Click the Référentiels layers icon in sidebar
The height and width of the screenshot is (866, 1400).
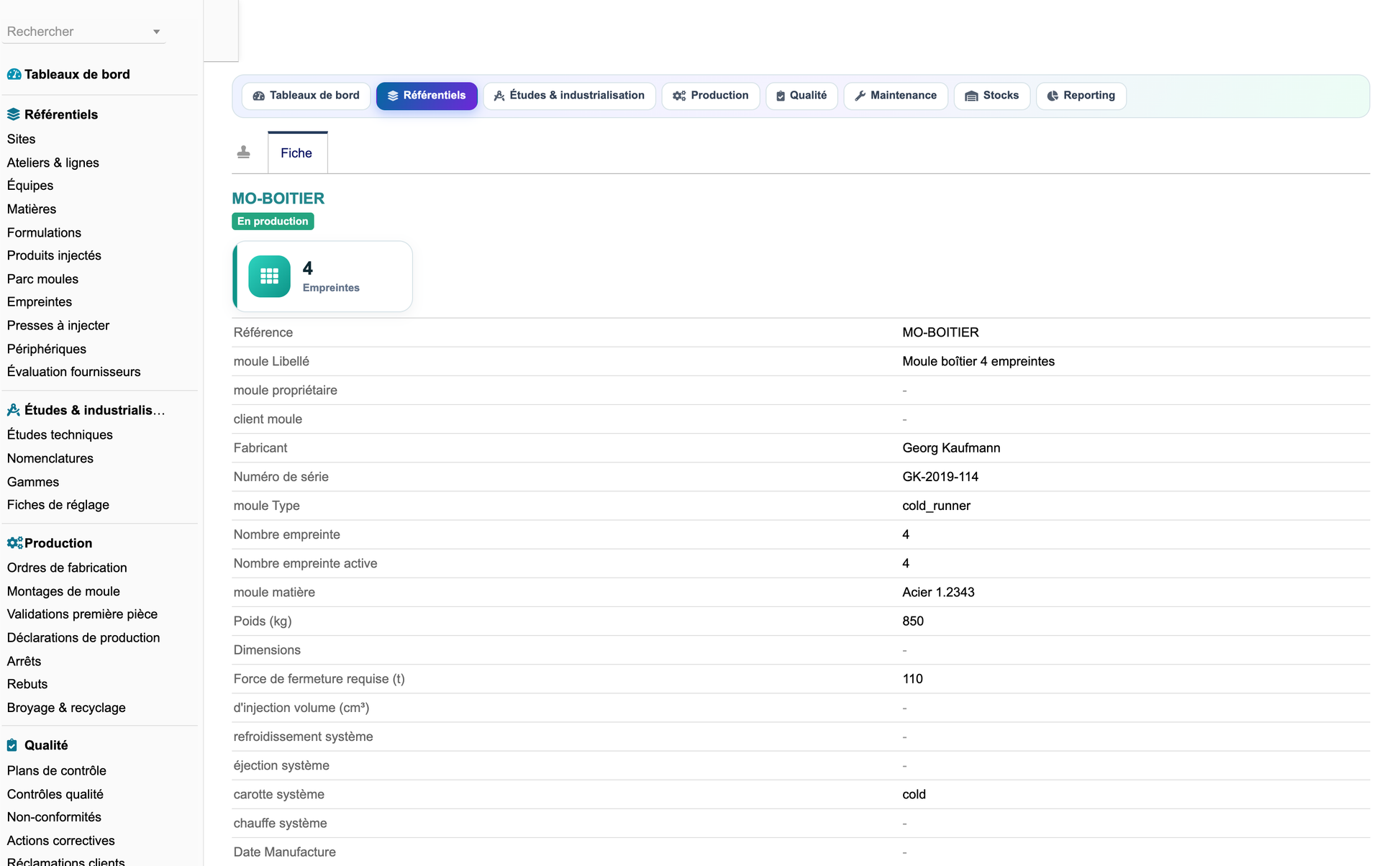14,114
